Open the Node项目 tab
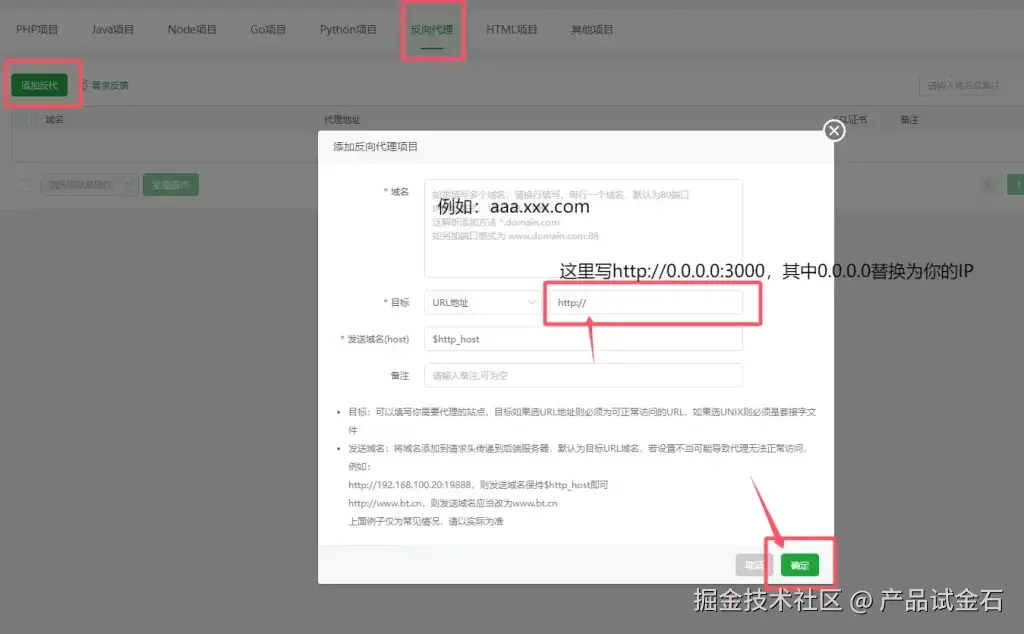The height and width of the screenshot is (634, 1024). (x=190, y=29)
